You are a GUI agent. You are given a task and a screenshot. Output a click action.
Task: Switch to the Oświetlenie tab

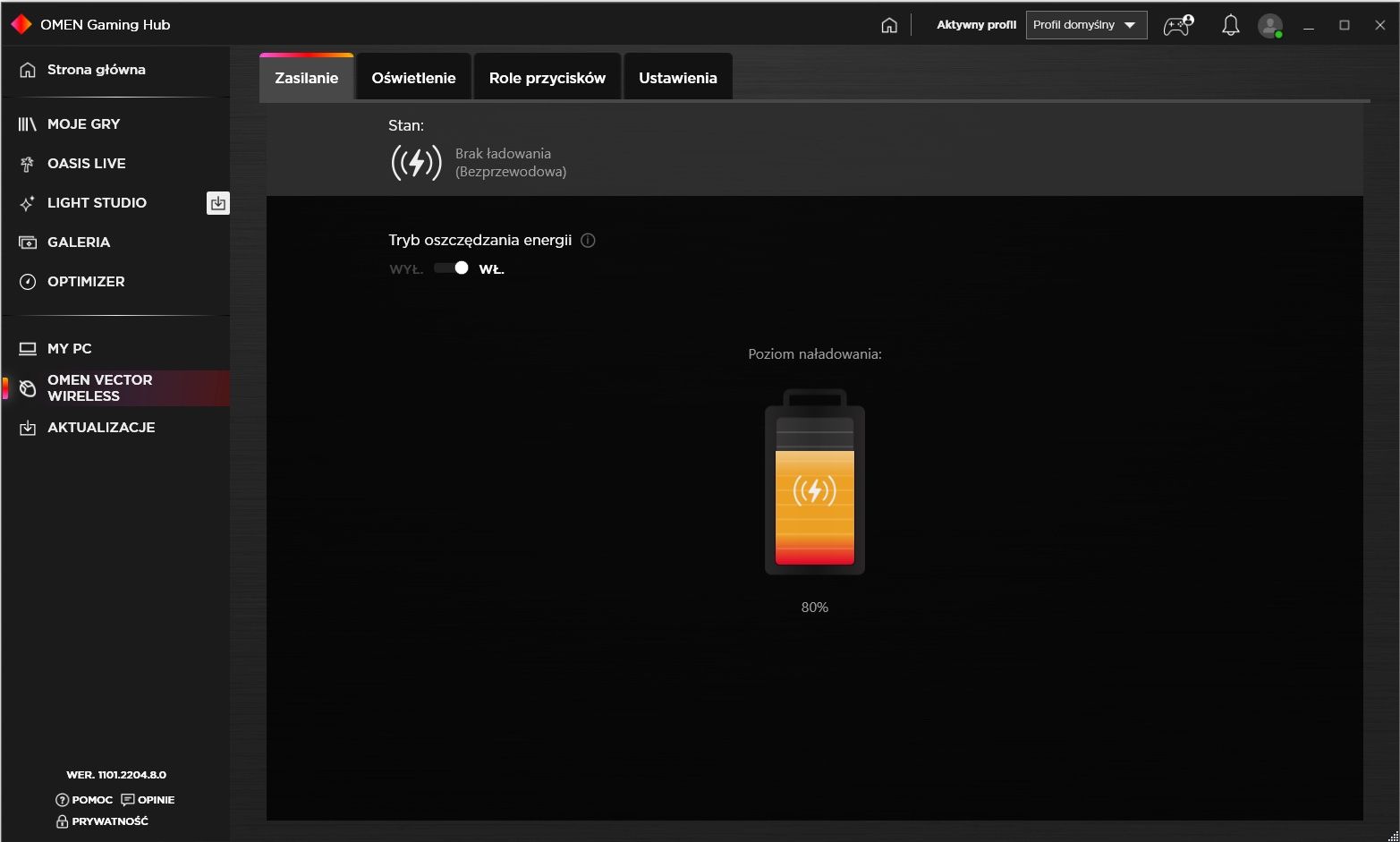[413, 78]
